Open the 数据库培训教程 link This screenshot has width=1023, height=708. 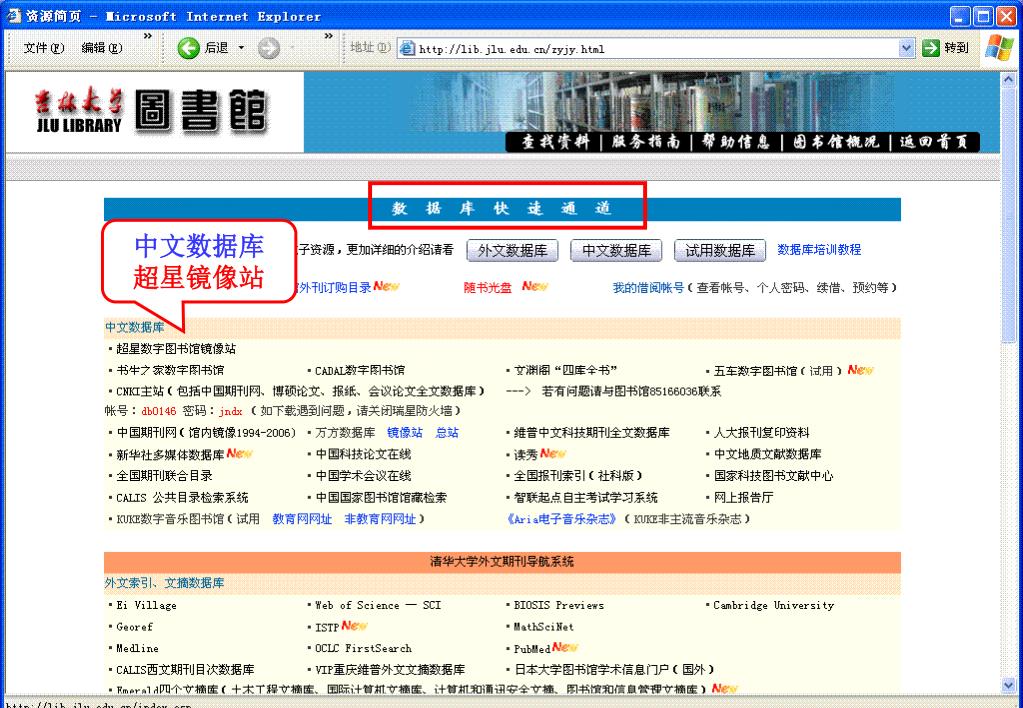[819, 249]
